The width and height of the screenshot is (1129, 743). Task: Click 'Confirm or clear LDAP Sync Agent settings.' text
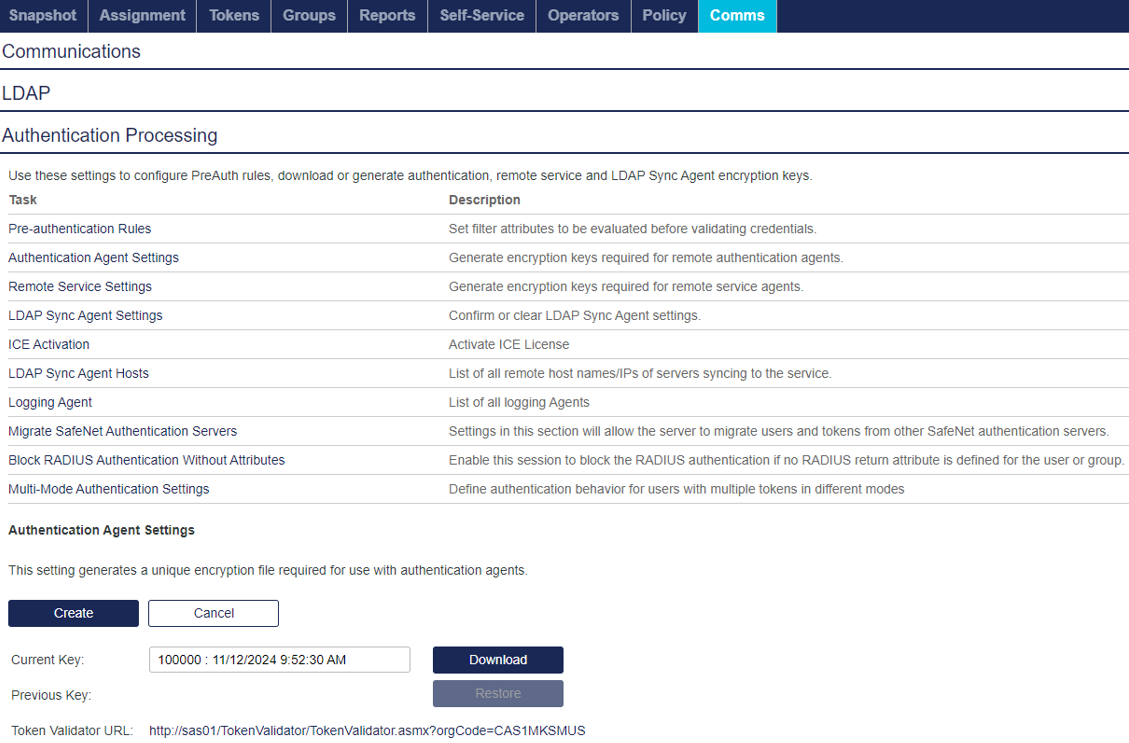pyautogui.click(x=575, y=315)
